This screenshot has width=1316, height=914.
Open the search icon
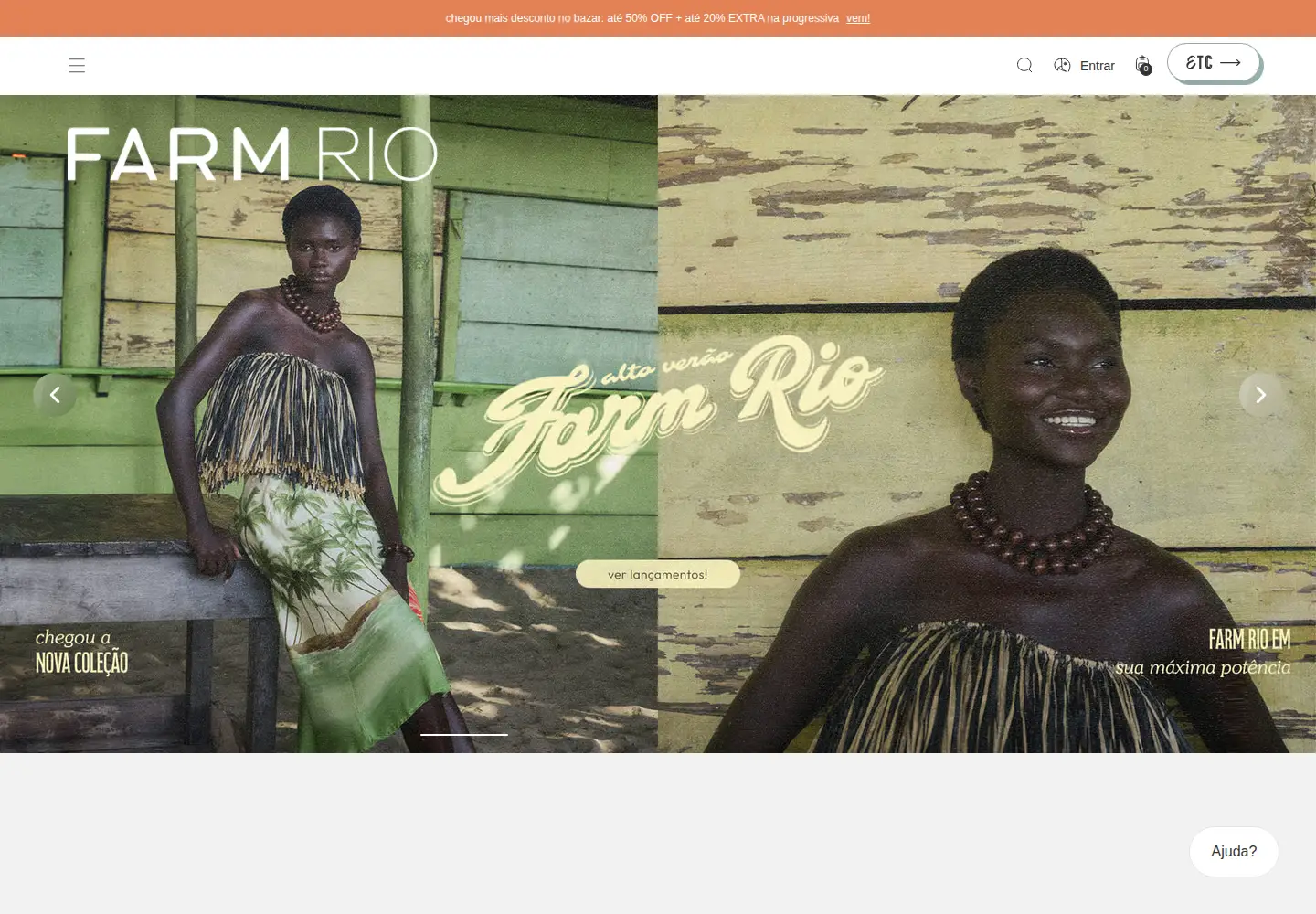click(x=1024, y=65)
